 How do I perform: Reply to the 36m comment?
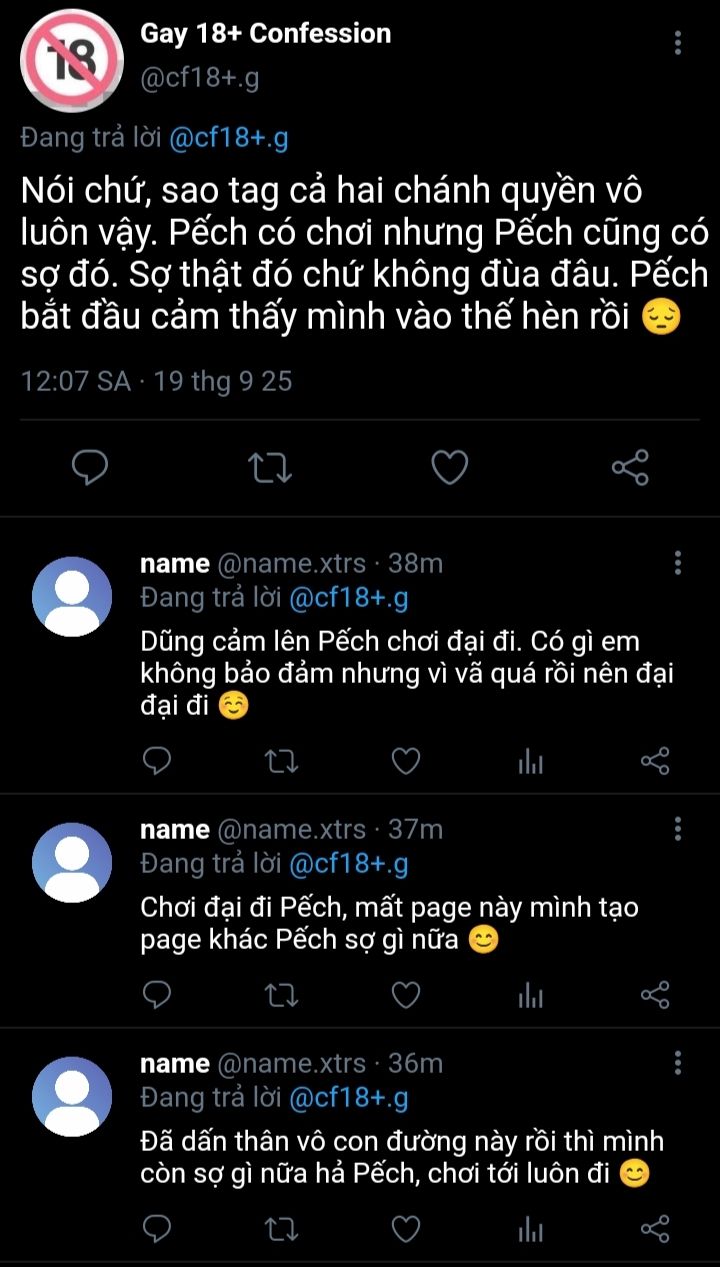pos(157,1229)
